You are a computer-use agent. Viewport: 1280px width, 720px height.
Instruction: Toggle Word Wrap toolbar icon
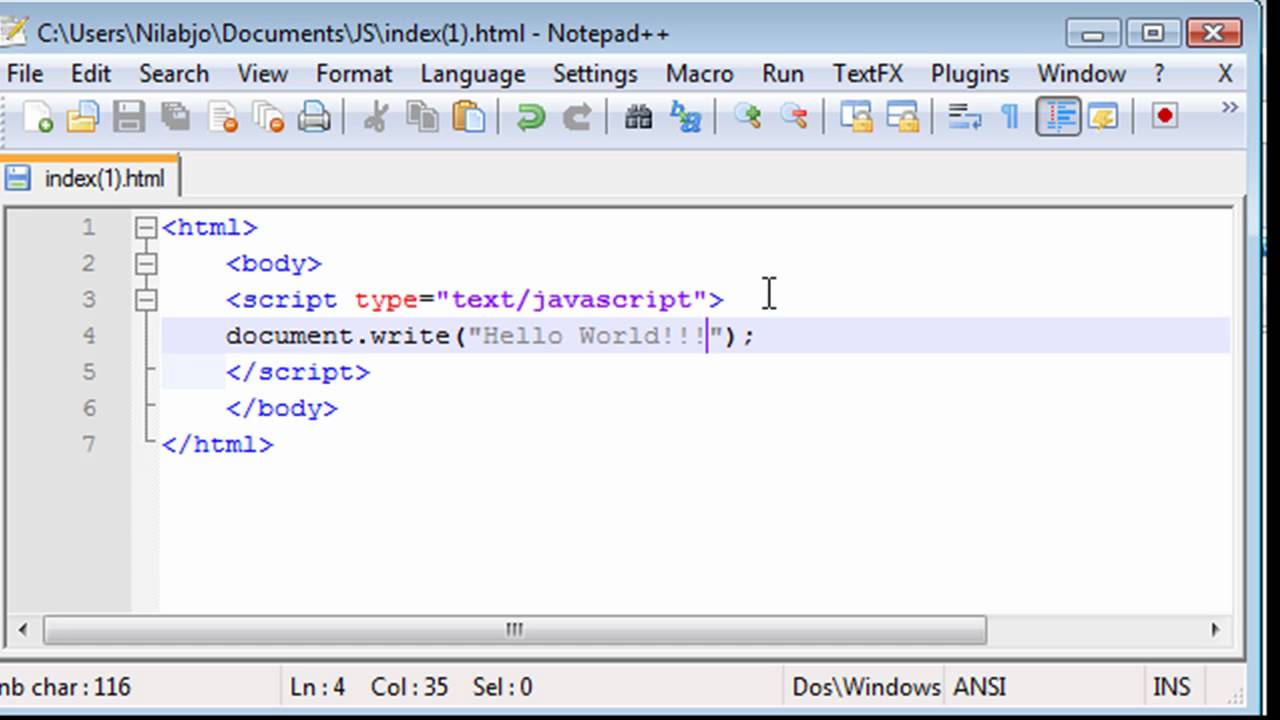click(x=963, y=117)
